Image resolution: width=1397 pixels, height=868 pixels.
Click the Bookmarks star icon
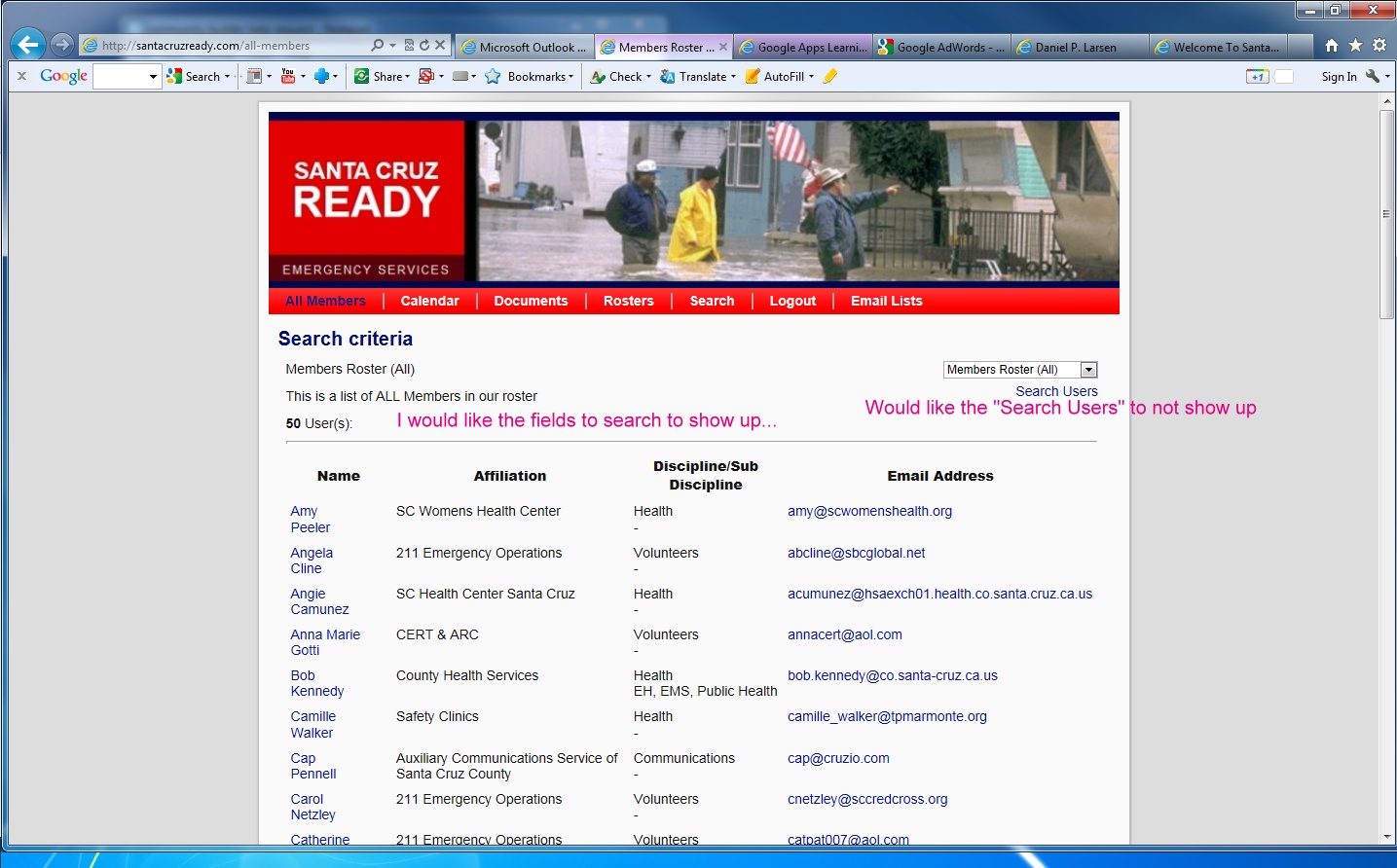pos(493,76)
